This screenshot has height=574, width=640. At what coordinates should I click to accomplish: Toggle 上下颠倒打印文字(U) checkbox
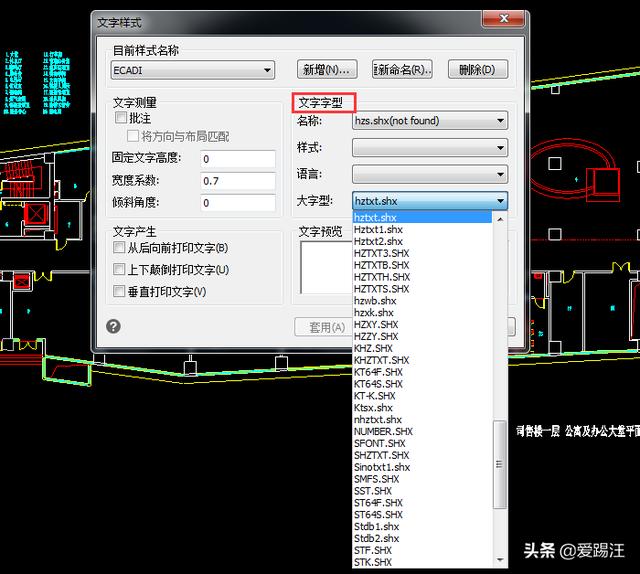coord(119,269)
